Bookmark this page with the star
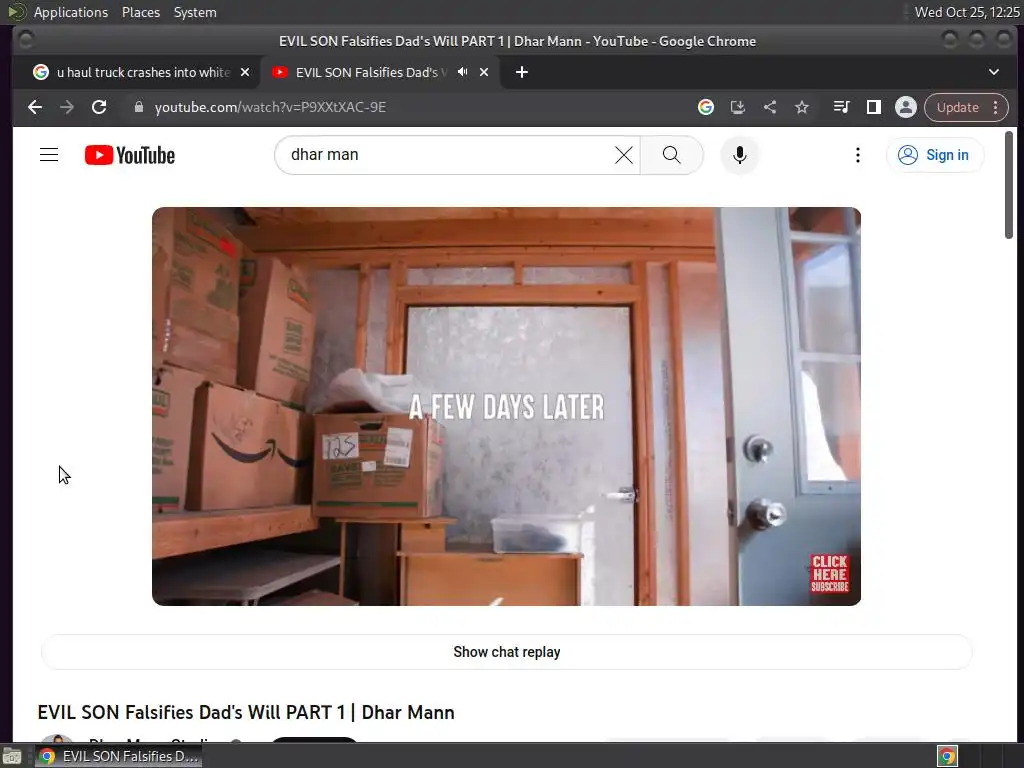Screen dimensions: 1024x768 (x=802, y=107)
